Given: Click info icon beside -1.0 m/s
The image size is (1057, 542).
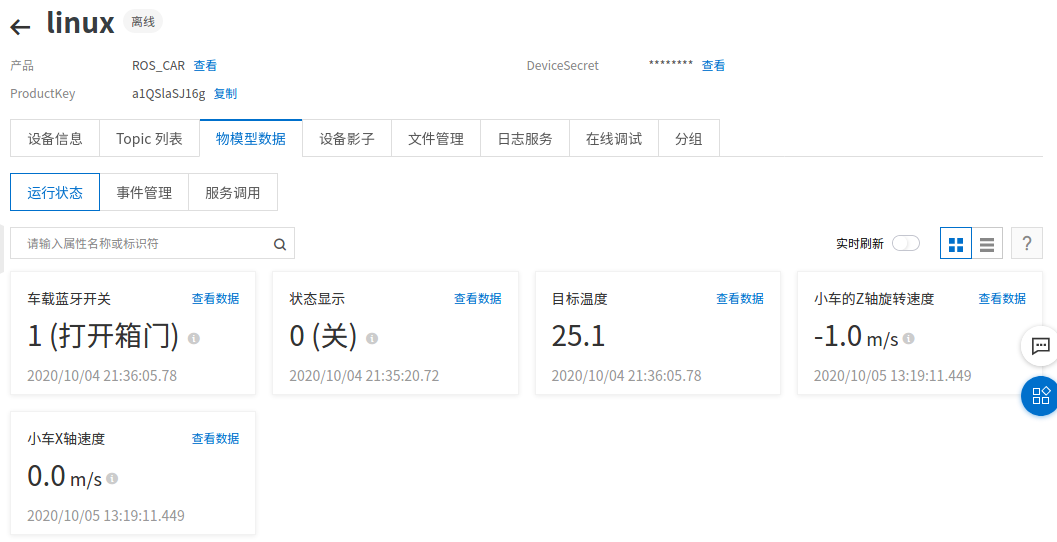Looking at the screenshot, I should click(909, 338).
